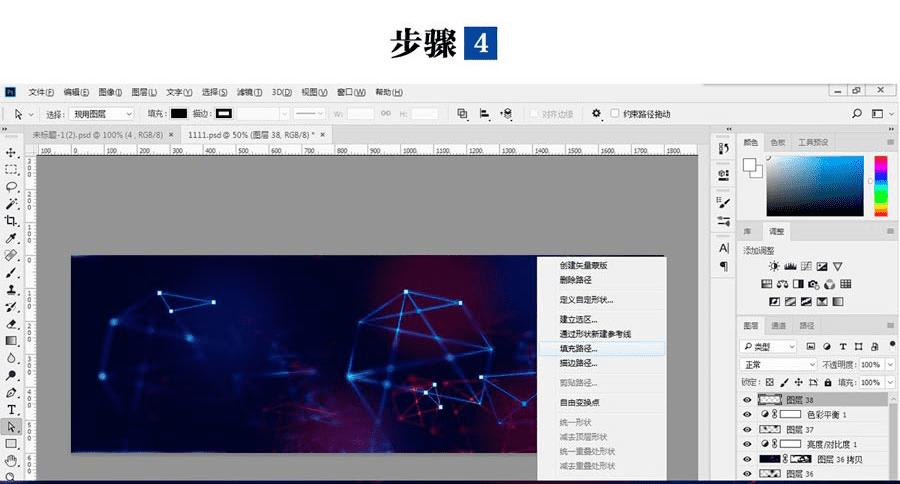Hide 亮度/对比度 1 layer

pos(747,444)
